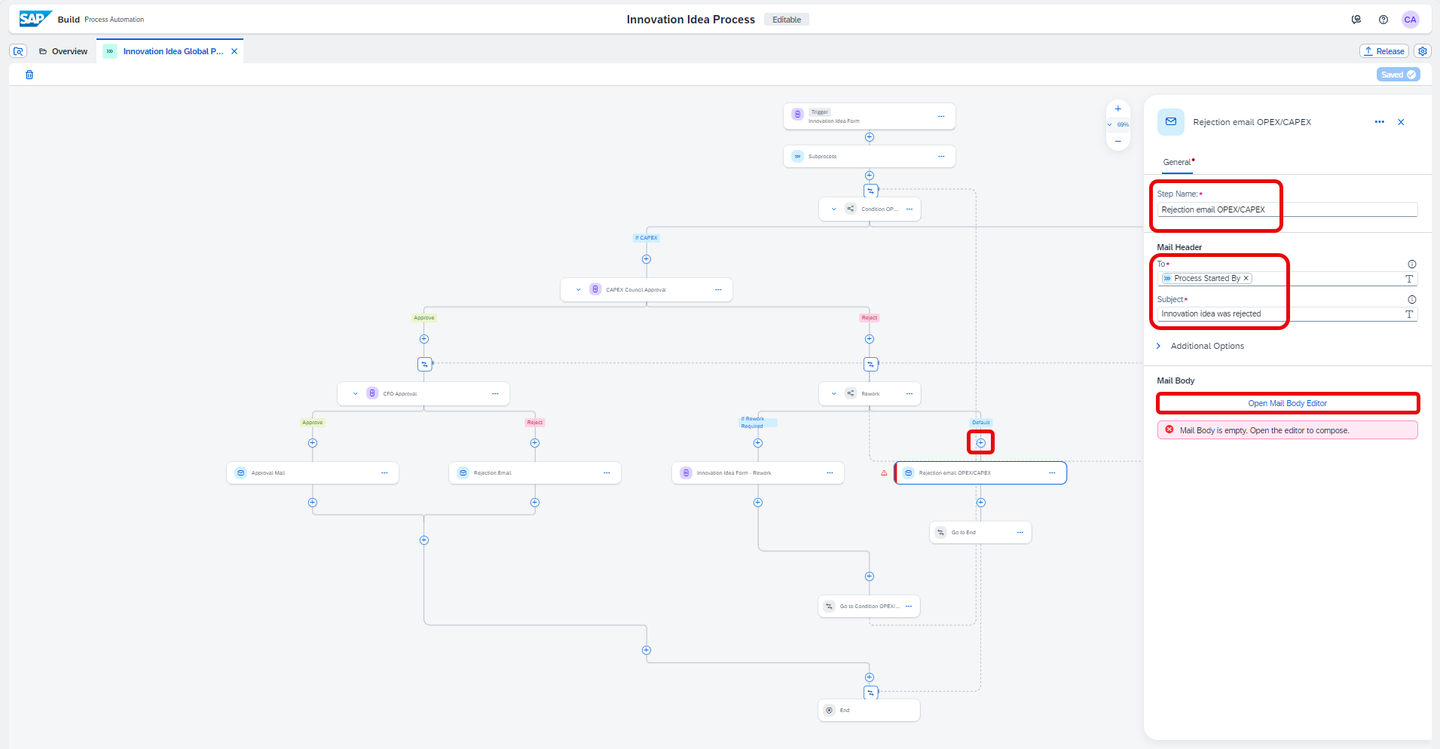Collapse the Rework condition chevron

click(834, 393)
